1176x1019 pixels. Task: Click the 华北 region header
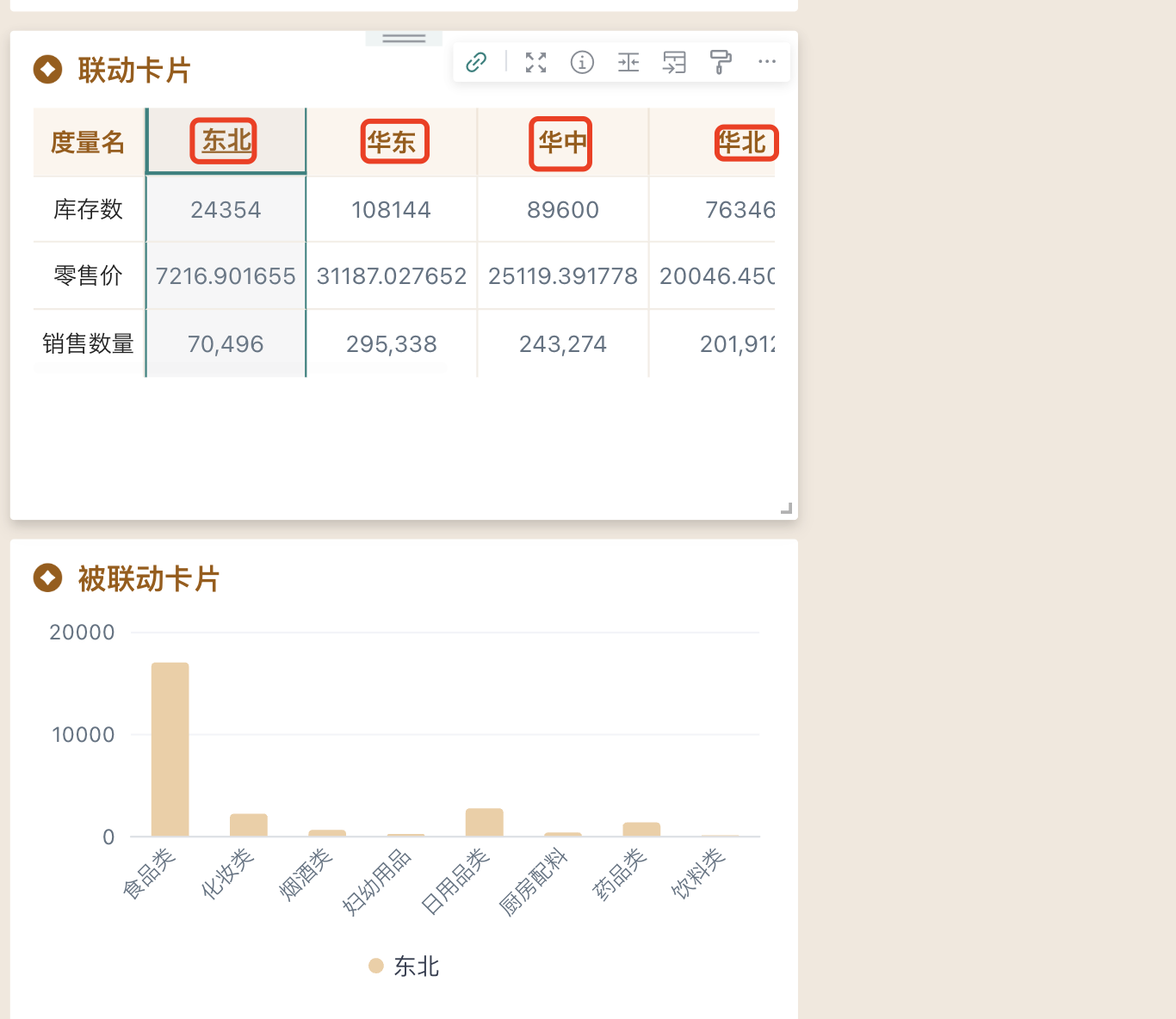click(743, 142)
